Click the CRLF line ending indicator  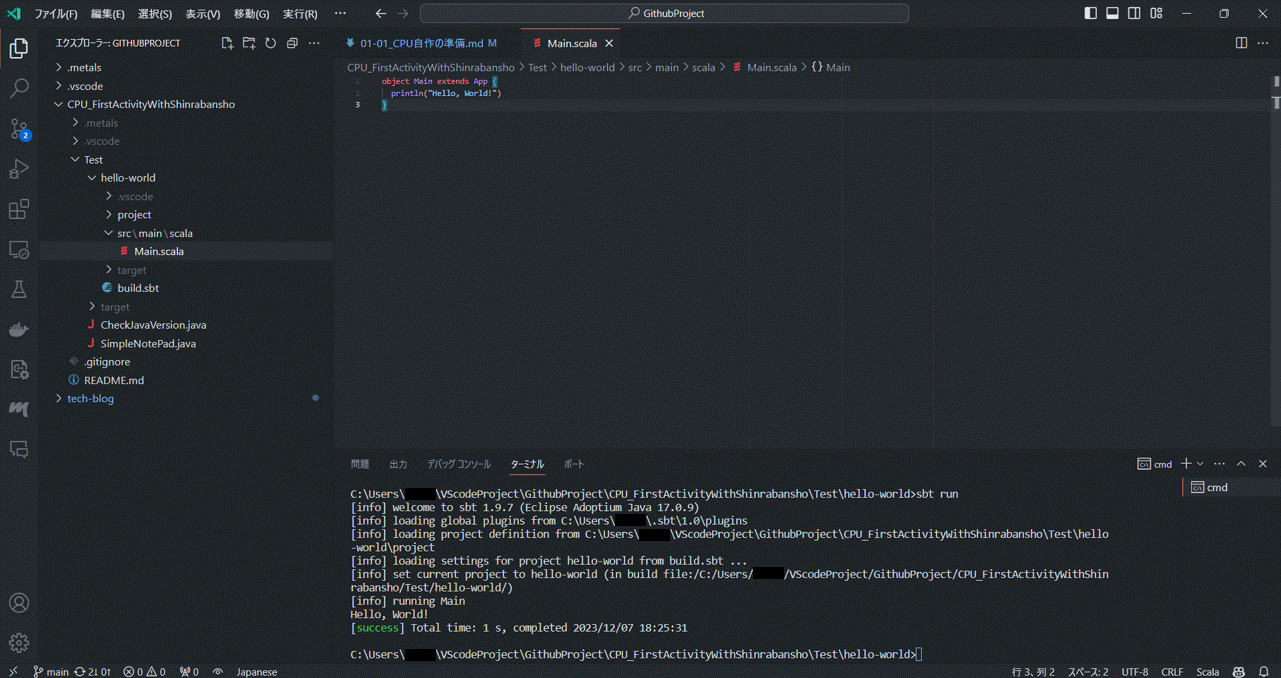click(1172, 672)
